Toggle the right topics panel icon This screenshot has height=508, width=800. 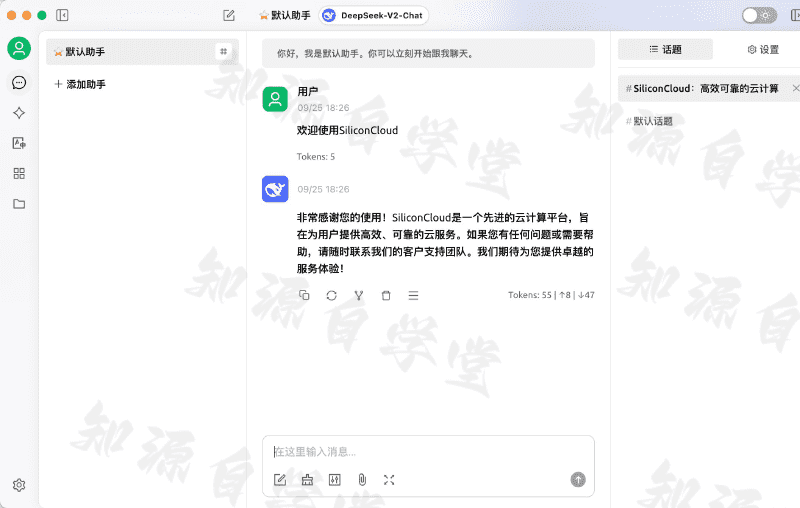tap(795, 15)
